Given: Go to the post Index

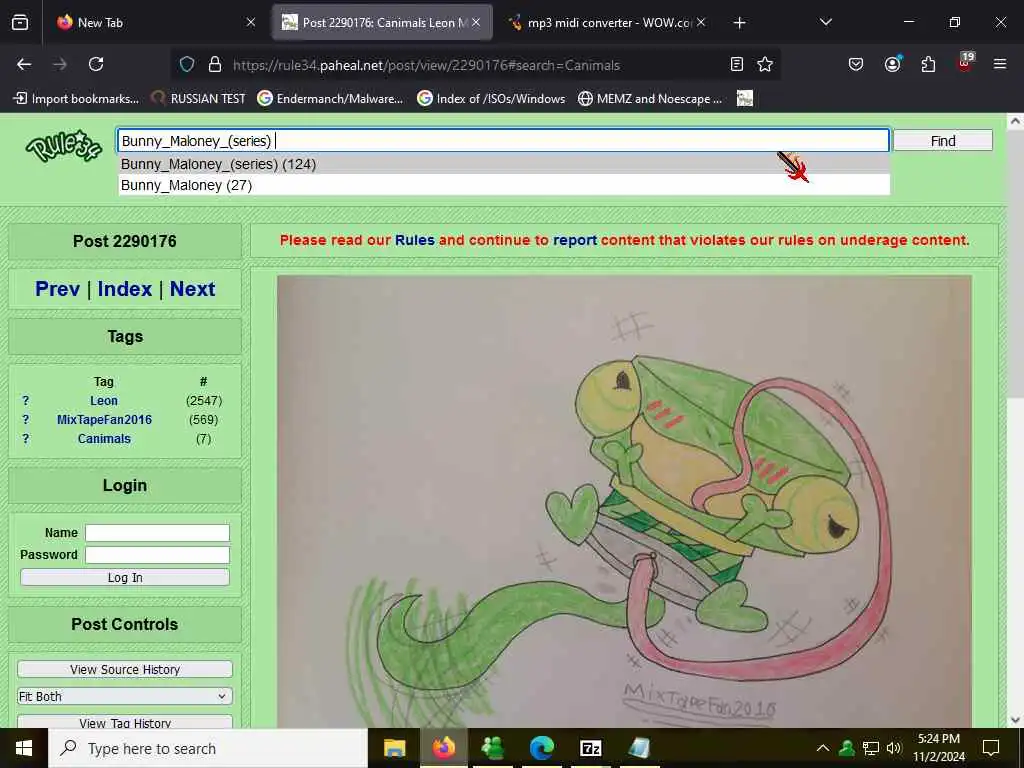Looking at the screenshot, I should (125, 289).
